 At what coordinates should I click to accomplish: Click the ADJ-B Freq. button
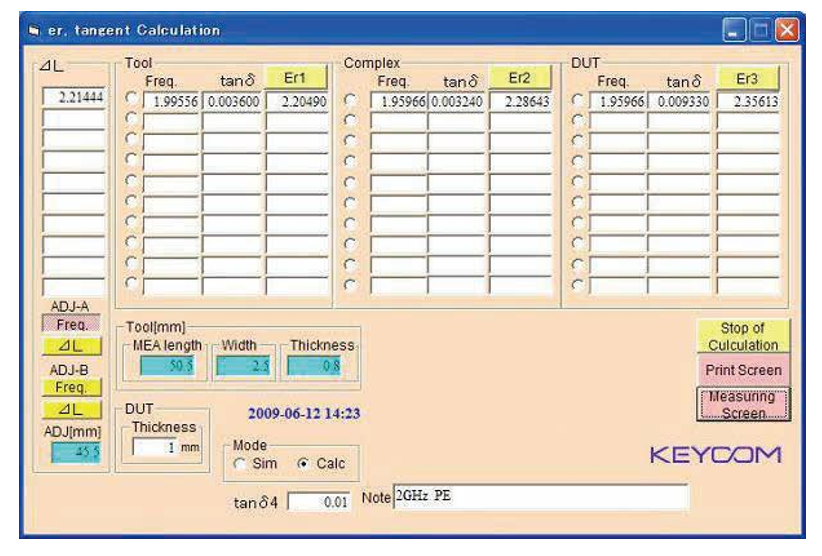click(71, 387)
